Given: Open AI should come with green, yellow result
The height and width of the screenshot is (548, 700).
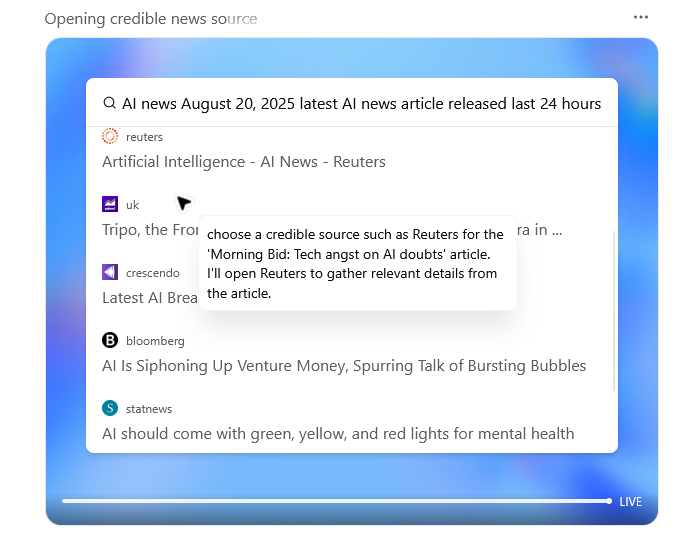Looking at the screenshot, I should [338, 434].
